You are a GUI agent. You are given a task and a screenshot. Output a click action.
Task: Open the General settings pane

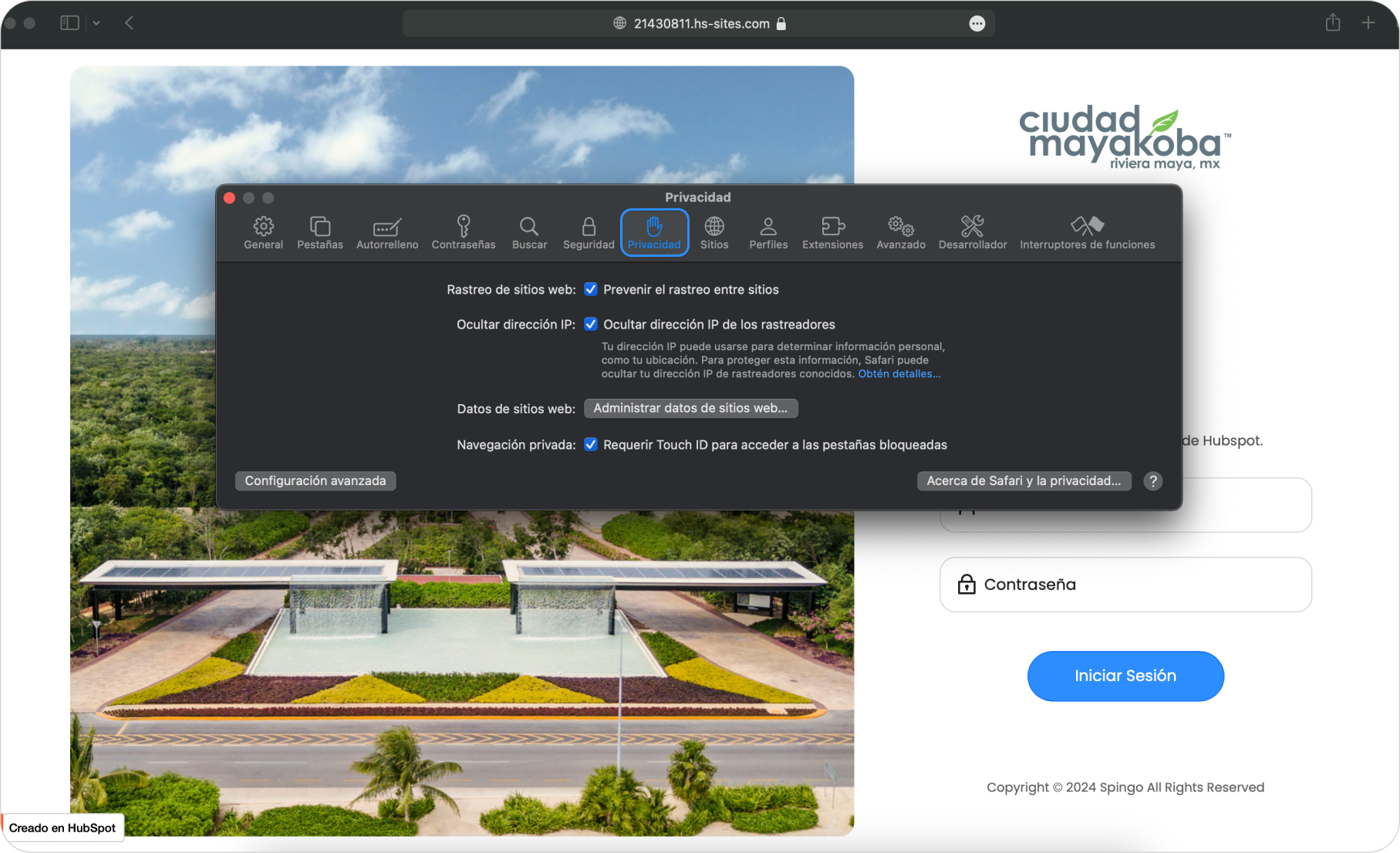click(x=263, y=232)
